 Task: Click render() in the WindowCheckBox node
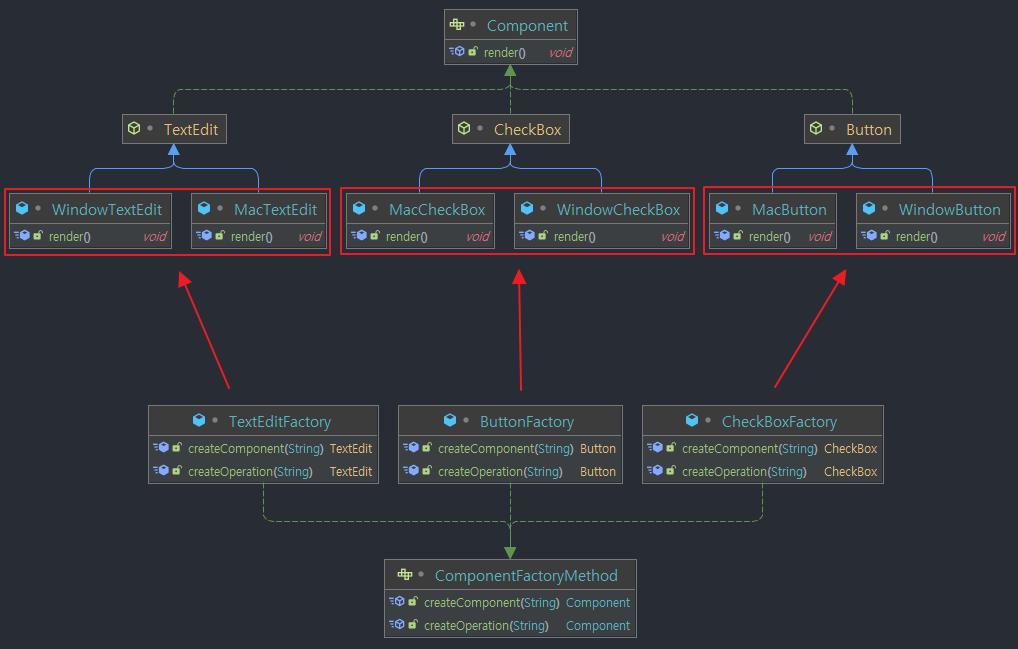point(575,237)
